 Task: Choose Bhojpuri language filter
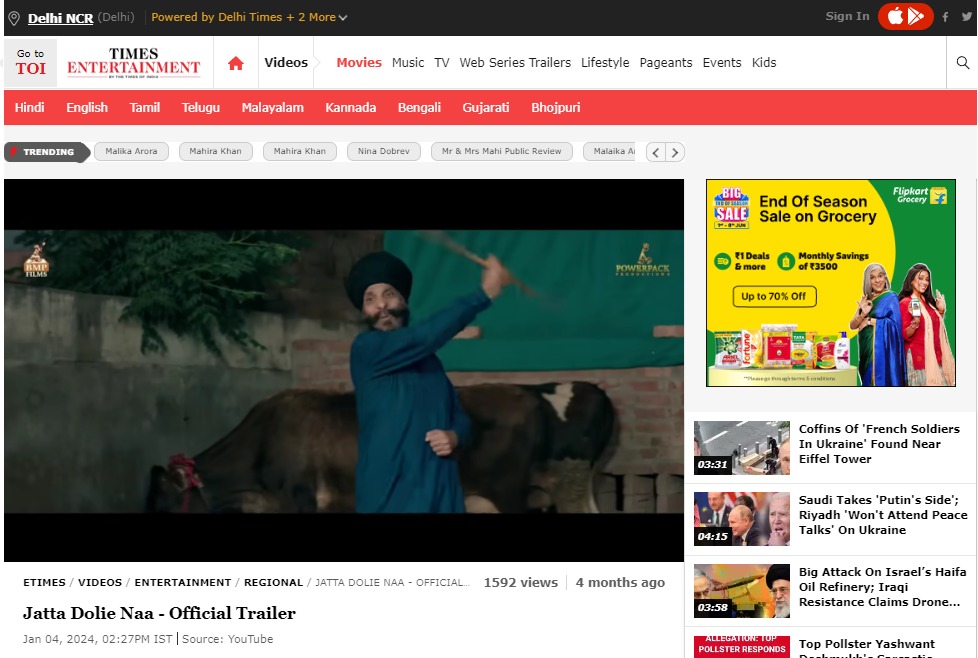(x=556, y=107)
